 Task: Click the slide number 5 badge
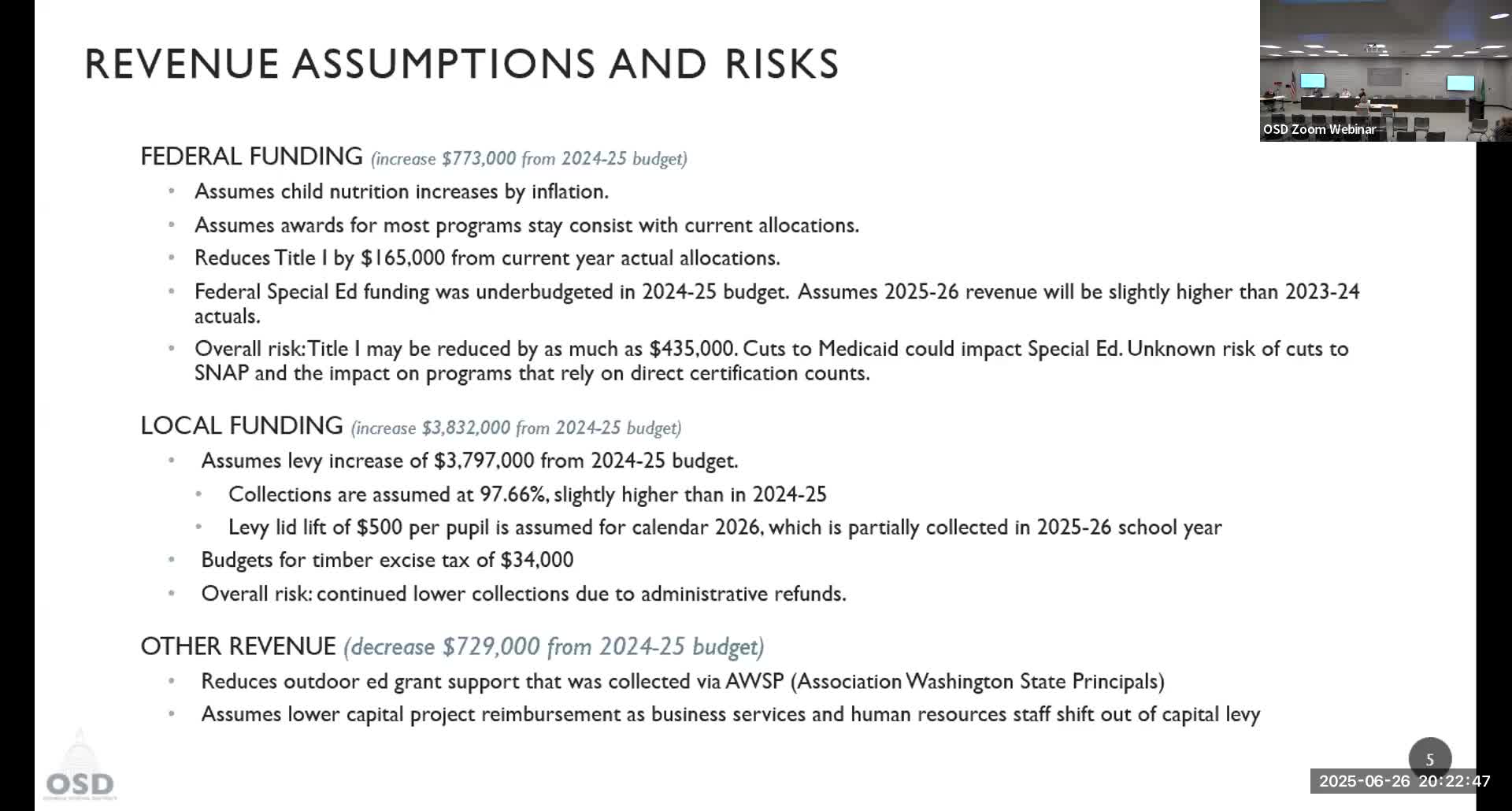[1429, 759]
